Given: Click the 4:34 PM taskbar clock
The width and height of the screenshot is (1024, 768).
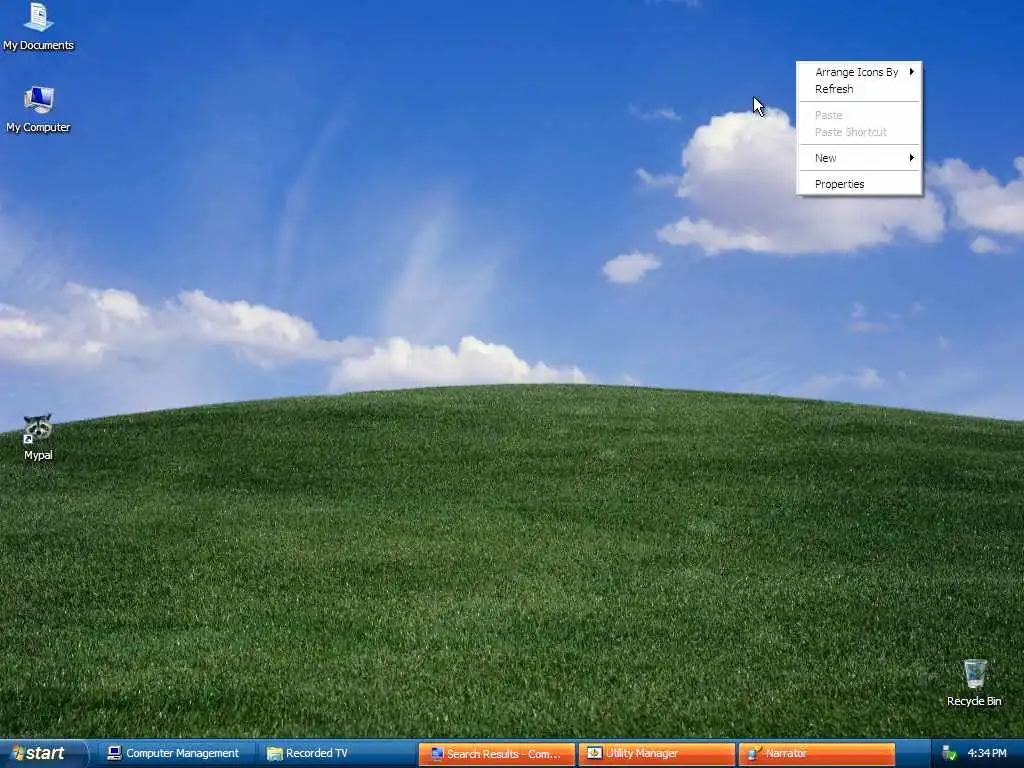Looking at the screenshot, I should point(987,754).
